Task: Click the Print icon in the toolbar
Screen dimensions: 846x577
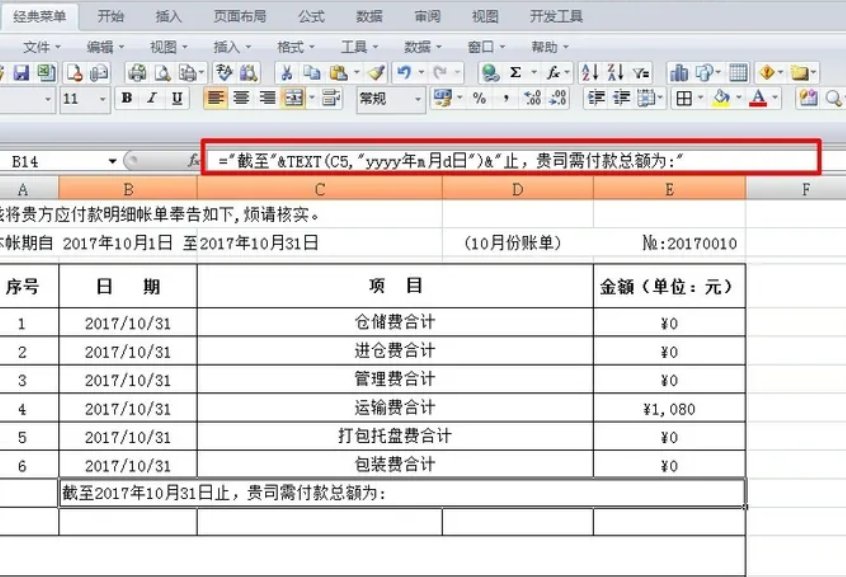Action: [x=138, y=72]
